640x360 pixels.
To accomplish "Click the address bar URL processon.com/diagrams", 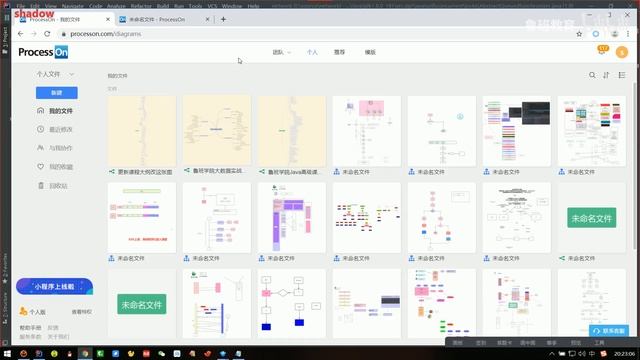I will [106, 34].
